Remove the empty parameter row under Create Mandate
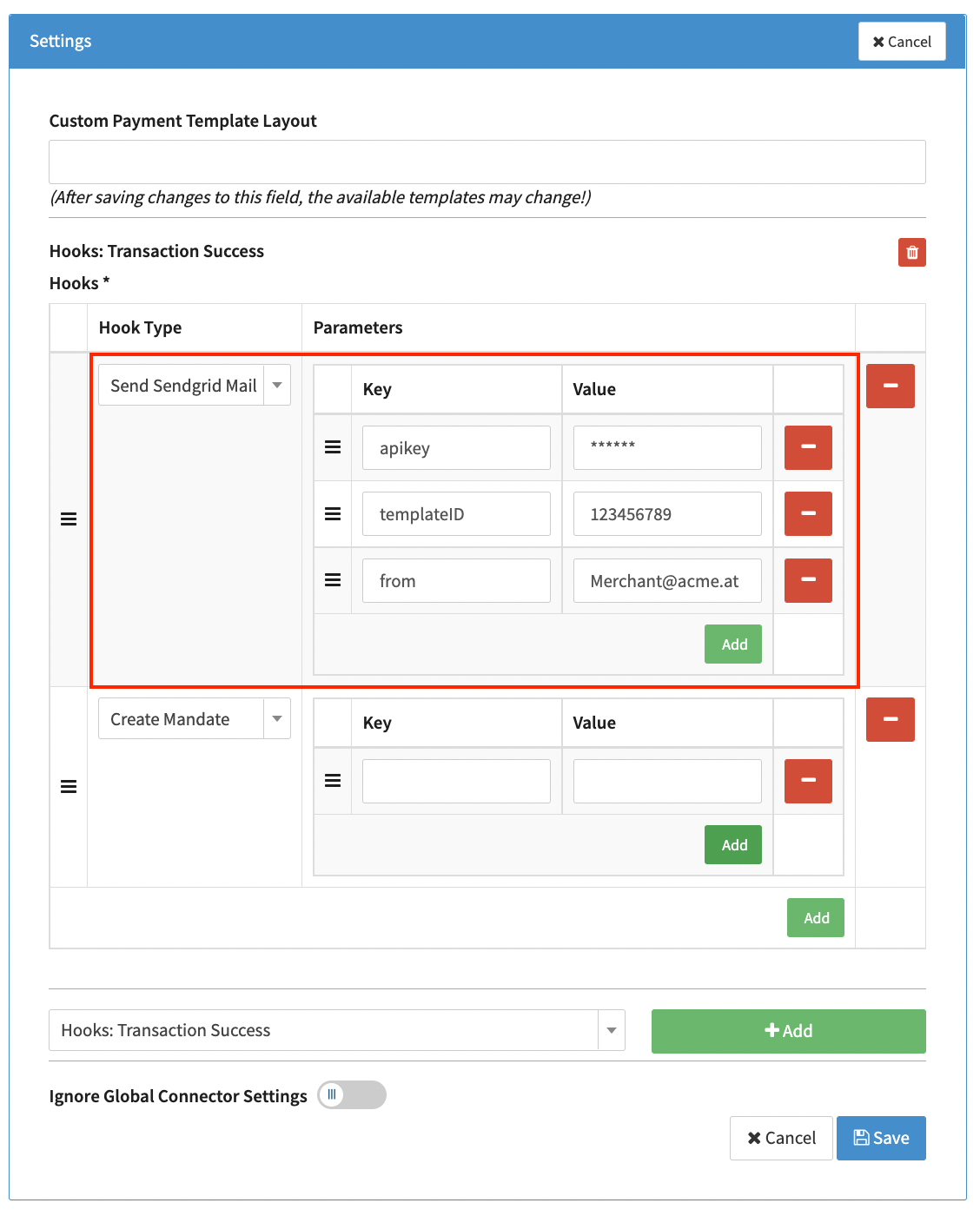 pyautogui.click(x=807, y=781)
